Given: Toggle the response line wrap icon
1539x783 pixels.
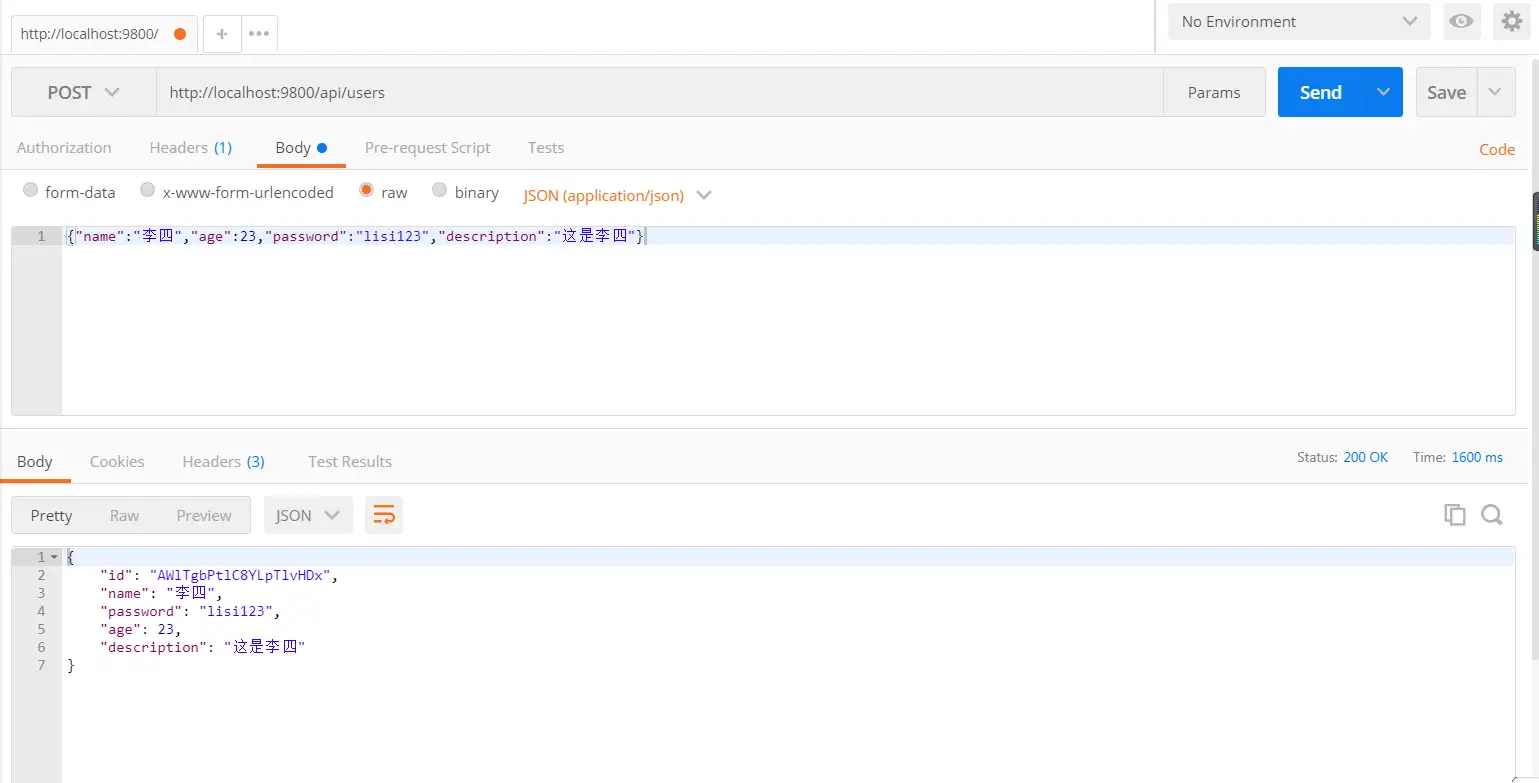Looking at the screenshot, I should click(384, 515).
